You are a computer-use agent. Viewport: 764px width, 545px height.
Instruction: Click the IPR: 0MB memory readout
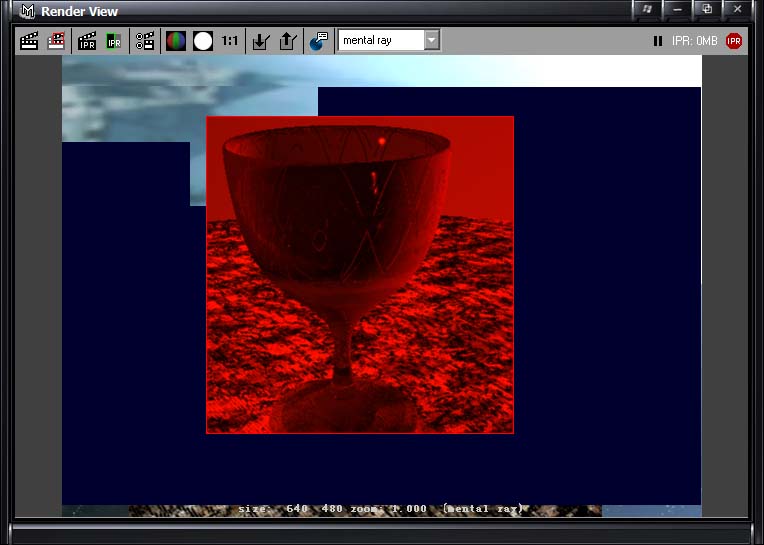coord(694,41)
